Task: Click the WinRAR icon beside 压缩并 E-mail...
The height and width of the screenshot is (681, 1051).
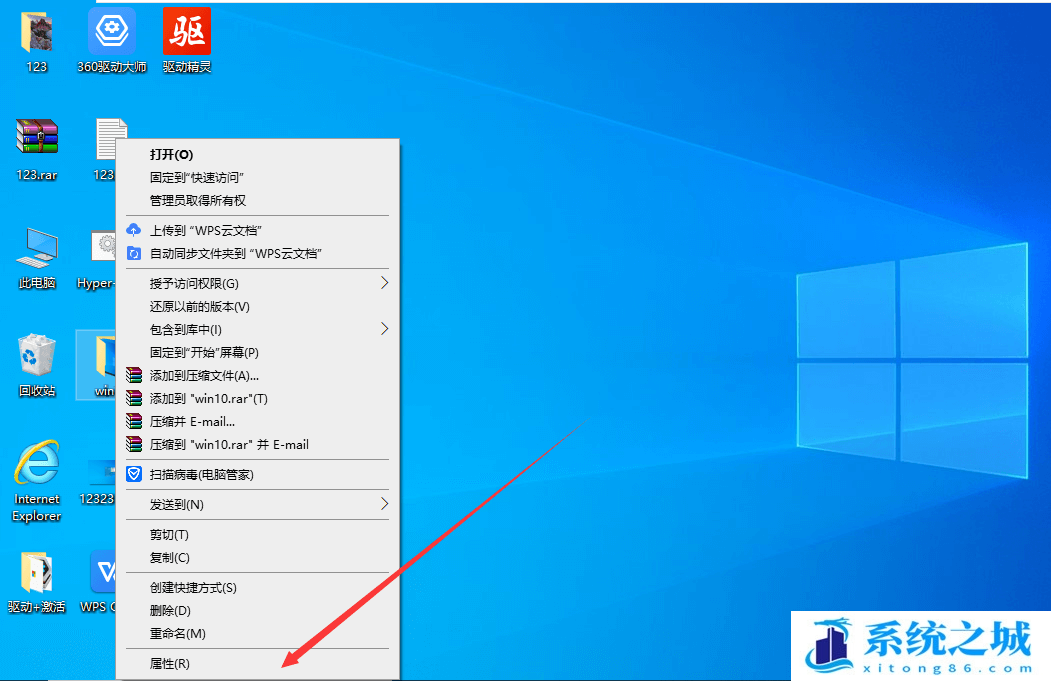Action: pyautogui.click(x=134, y=422)
